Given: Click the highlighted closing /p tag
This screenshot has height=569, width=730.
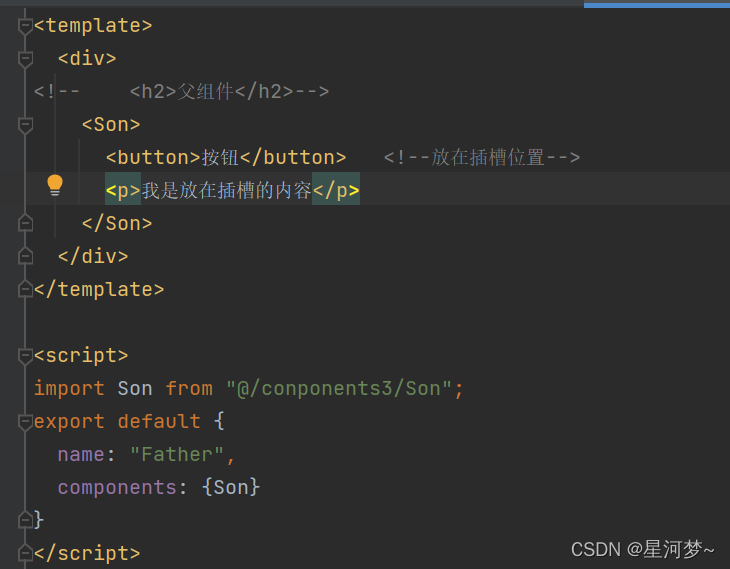Looking at the screenshot, I should [335, 190].
